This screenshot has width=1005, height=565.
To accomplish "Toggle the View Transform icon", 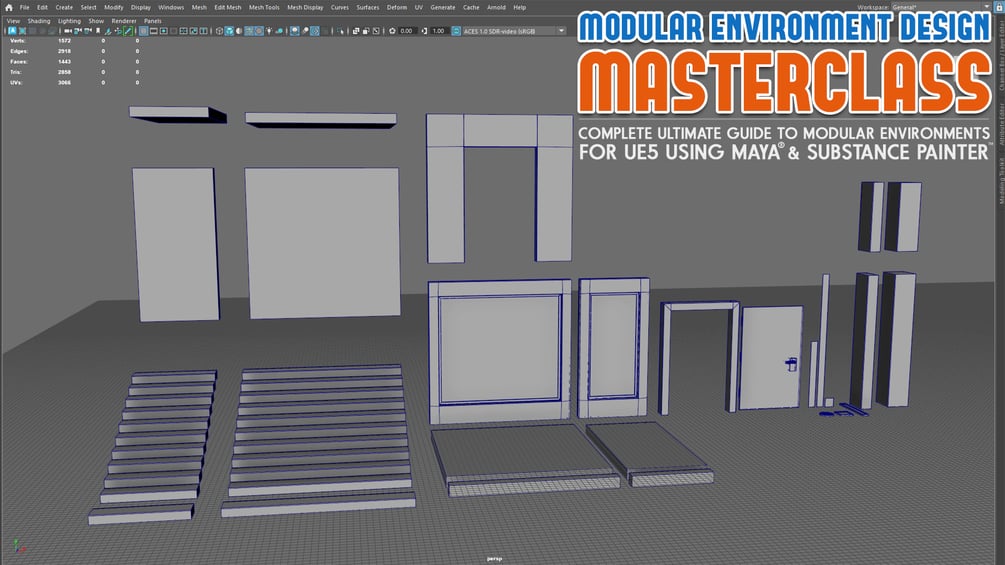I will point(456,31).
